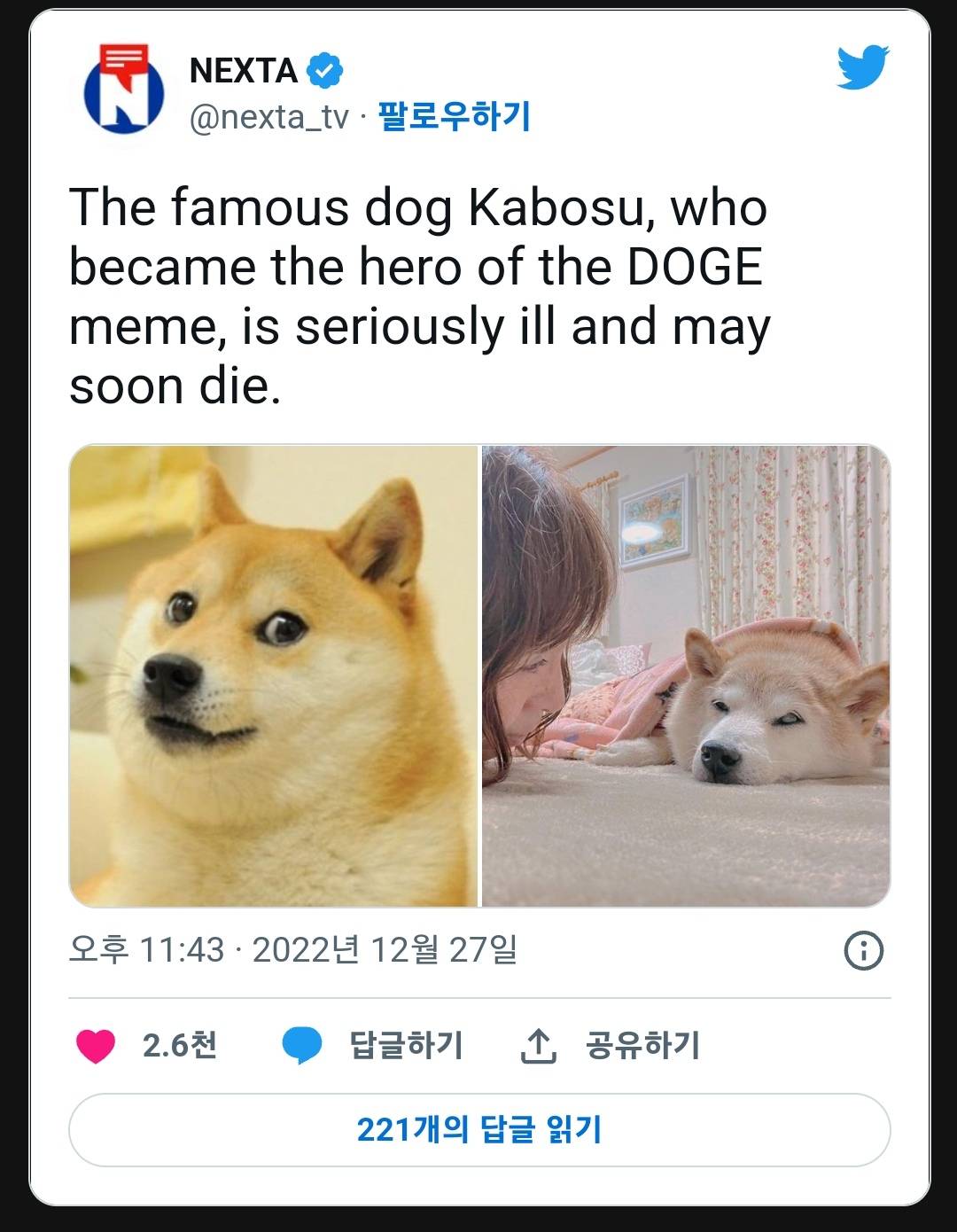Open the tweet info circle icon

(863, 950)
